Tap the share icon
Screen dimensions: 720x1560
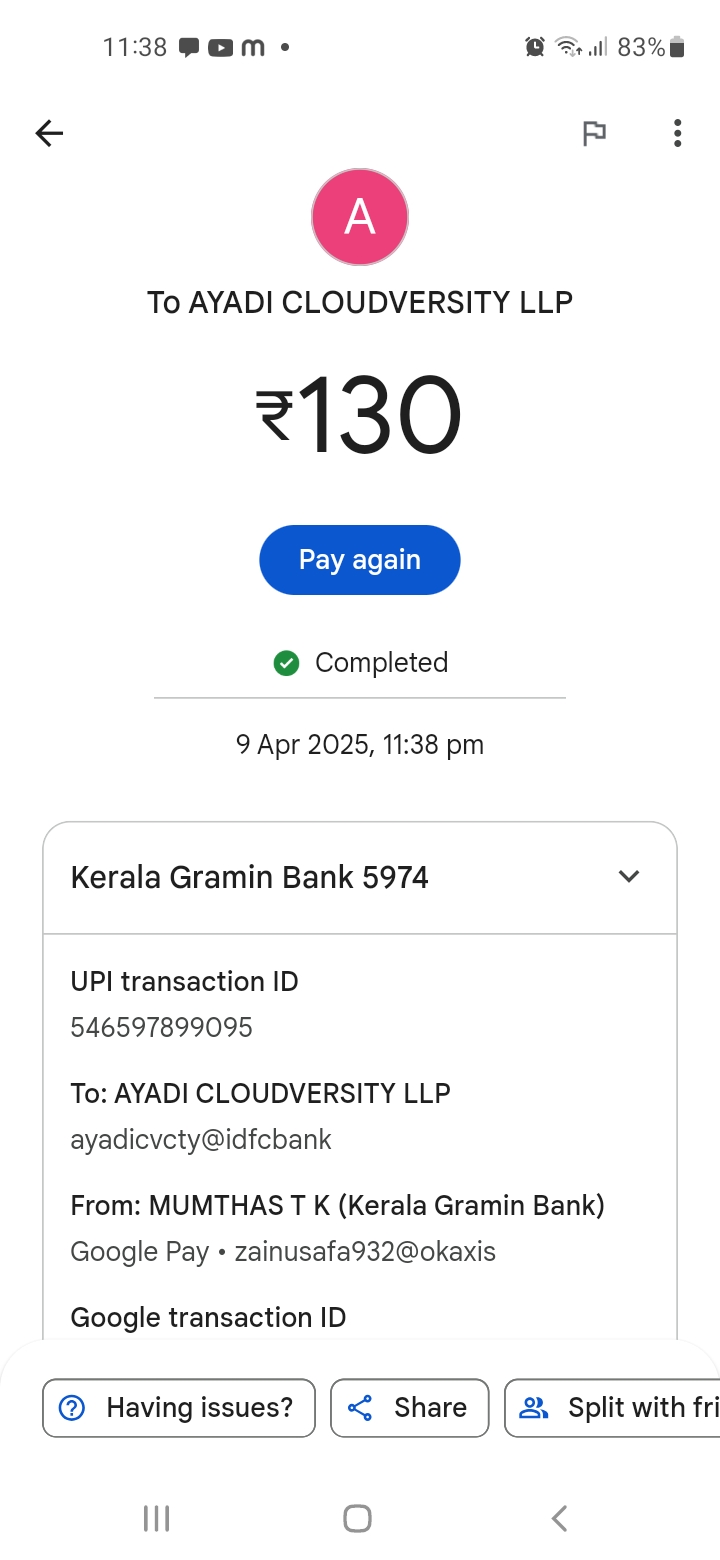pyautogui.click(x=360, y=1408)
